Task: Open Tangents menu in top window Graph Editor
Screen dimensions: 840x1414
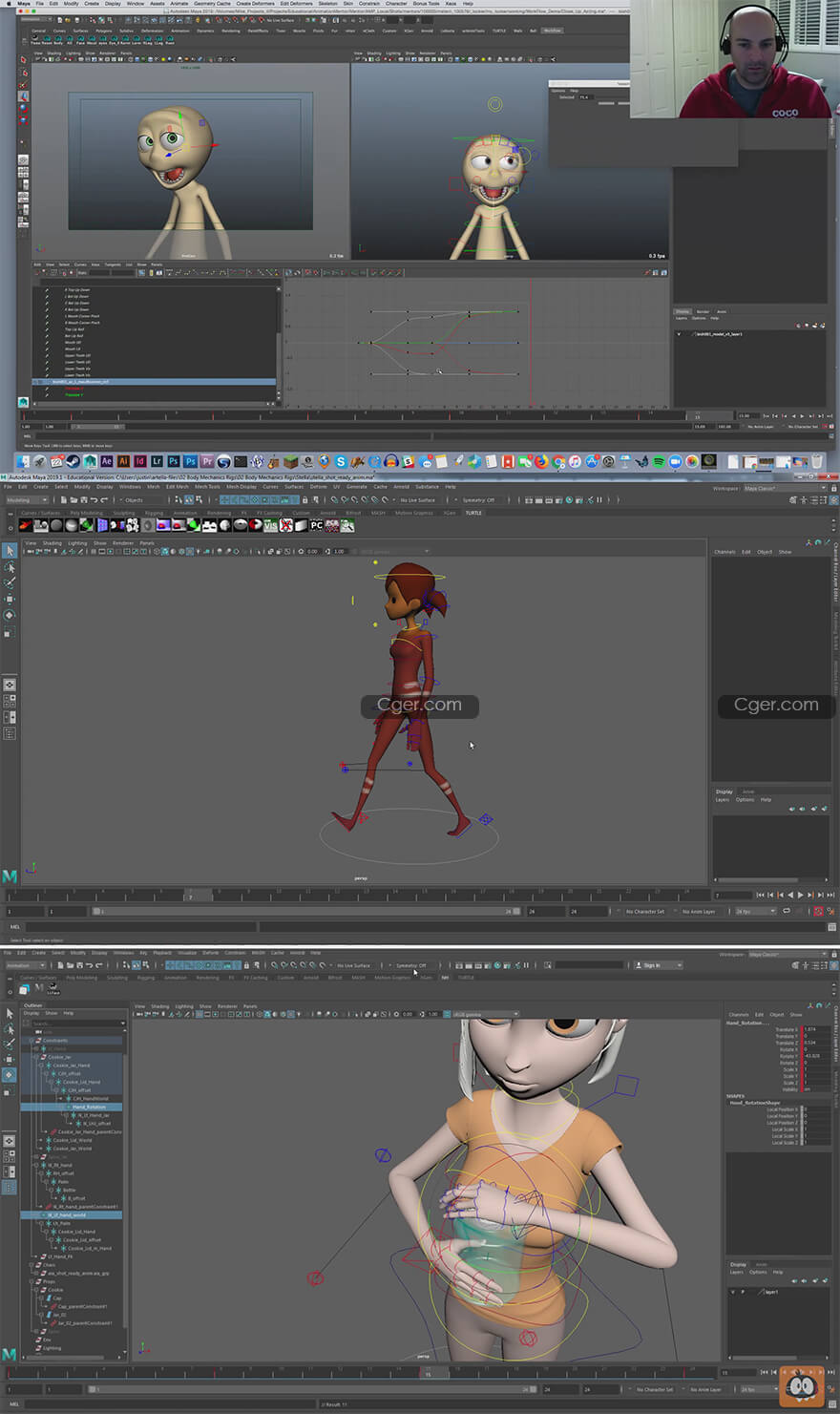Action: 113,264
